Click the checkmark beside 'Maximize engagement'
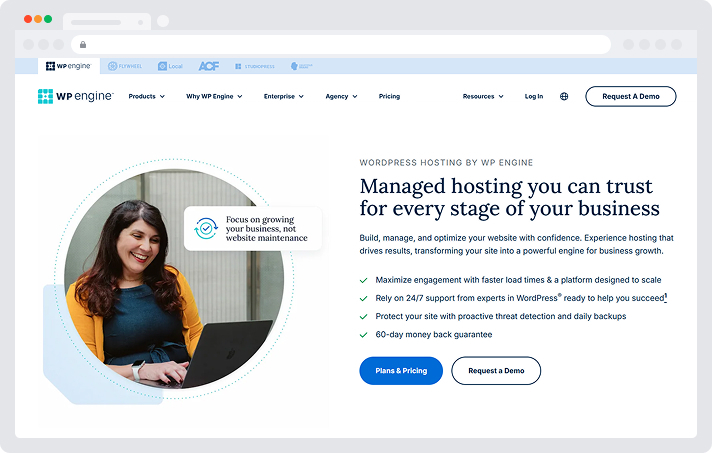The width and height of the screenshot is (712, 453). coord(363,281)
